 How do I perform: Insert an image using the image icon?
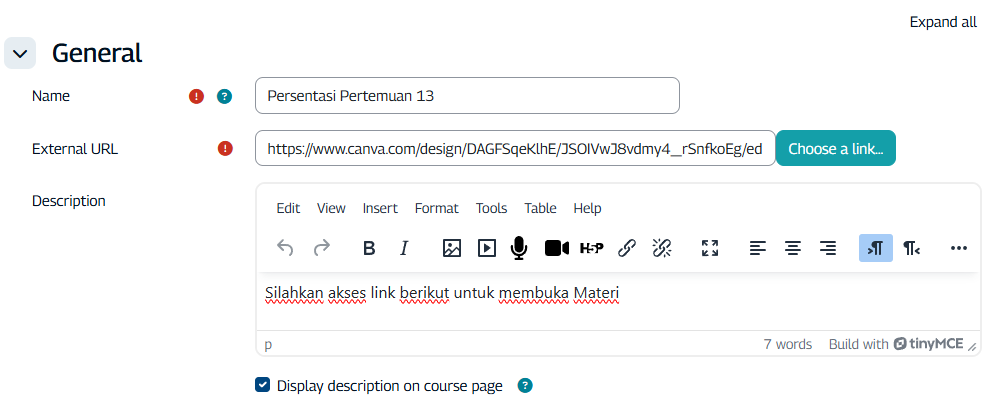coord(451,248)
